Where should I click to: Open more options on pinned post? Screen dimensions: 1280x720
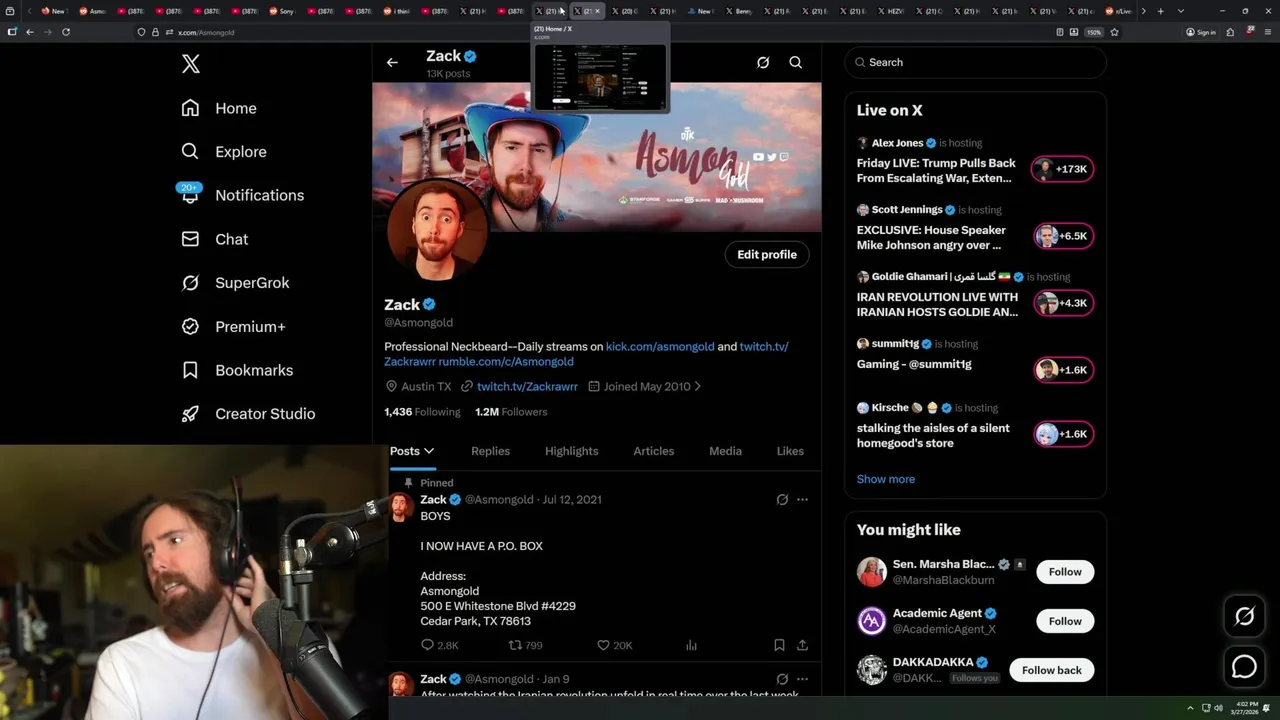(x=802, y=499)
